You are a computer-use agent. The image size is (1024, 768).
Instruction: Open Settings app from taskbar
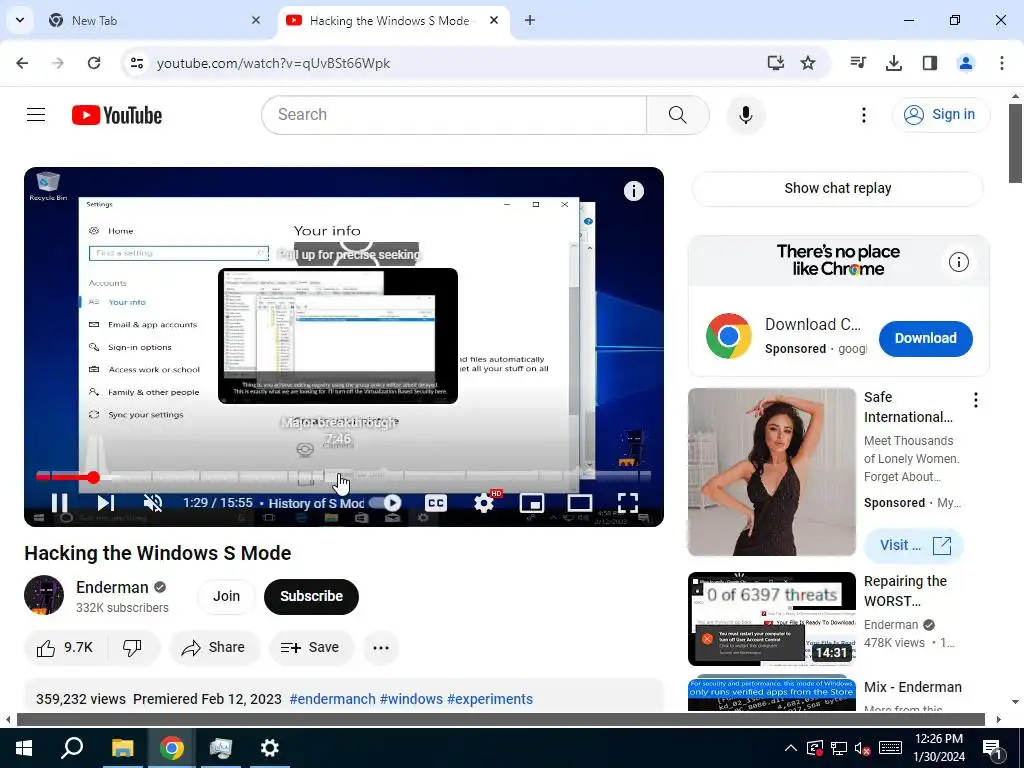tap(270, 748)
